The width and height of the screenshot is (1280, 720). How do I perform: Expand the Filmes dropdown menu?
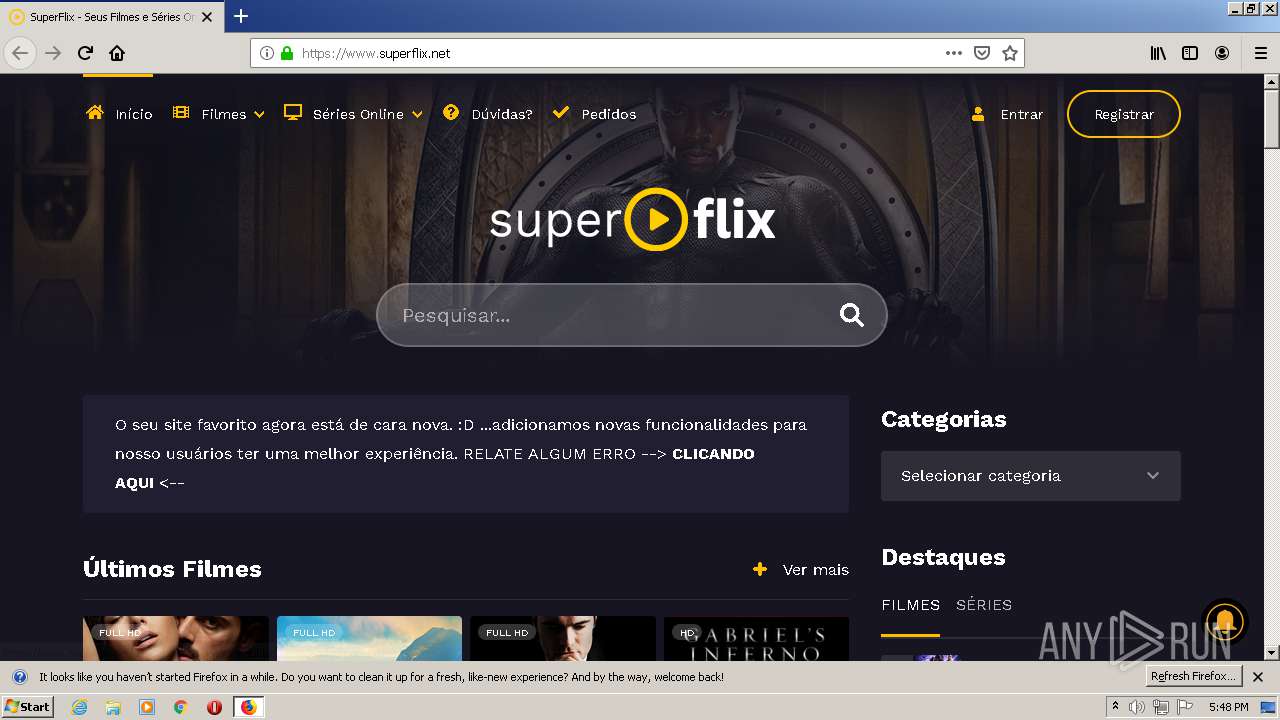click(x=219, y=114)
